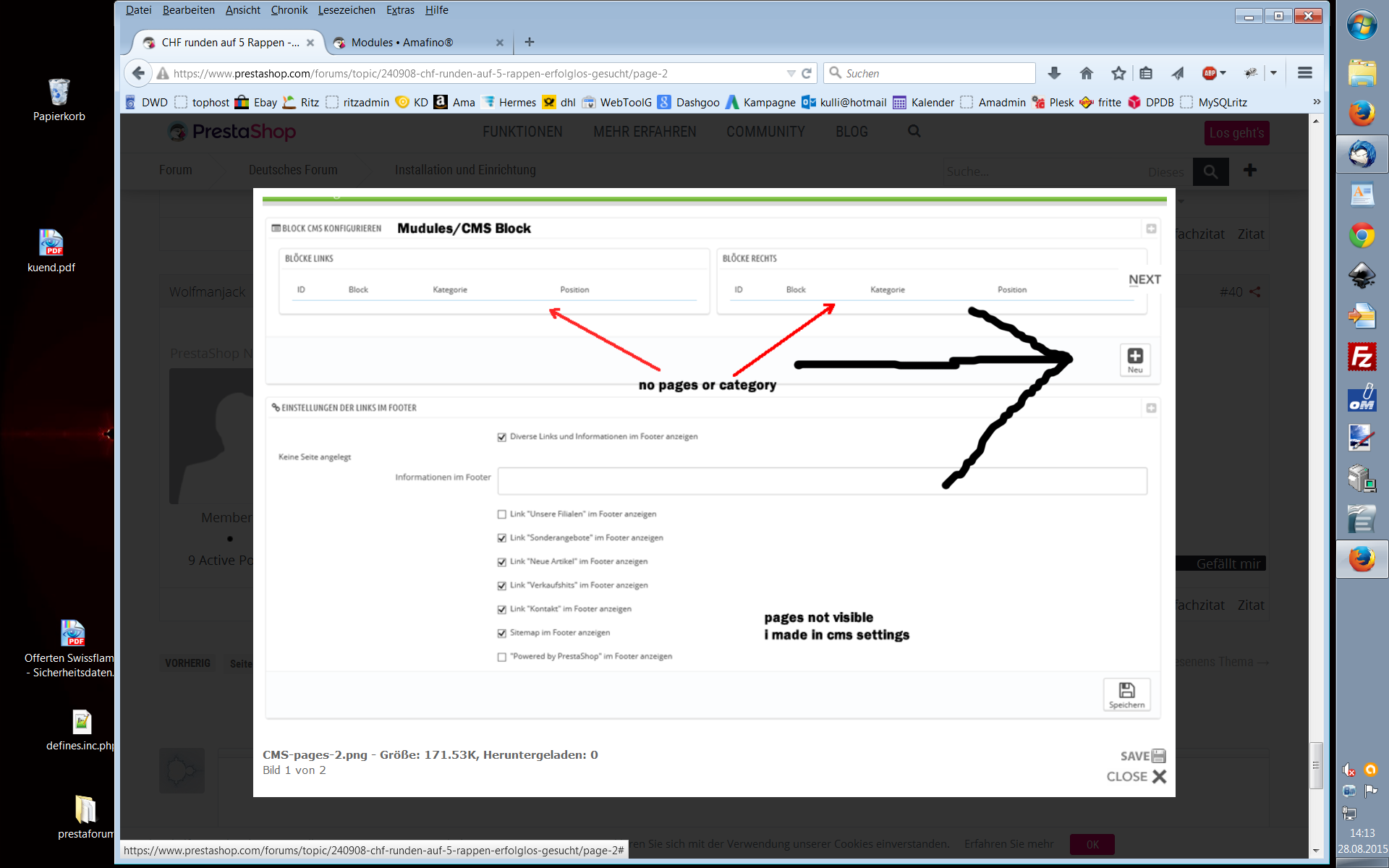Click the Ebay bookmark
1389x868 pixels.
256,102
